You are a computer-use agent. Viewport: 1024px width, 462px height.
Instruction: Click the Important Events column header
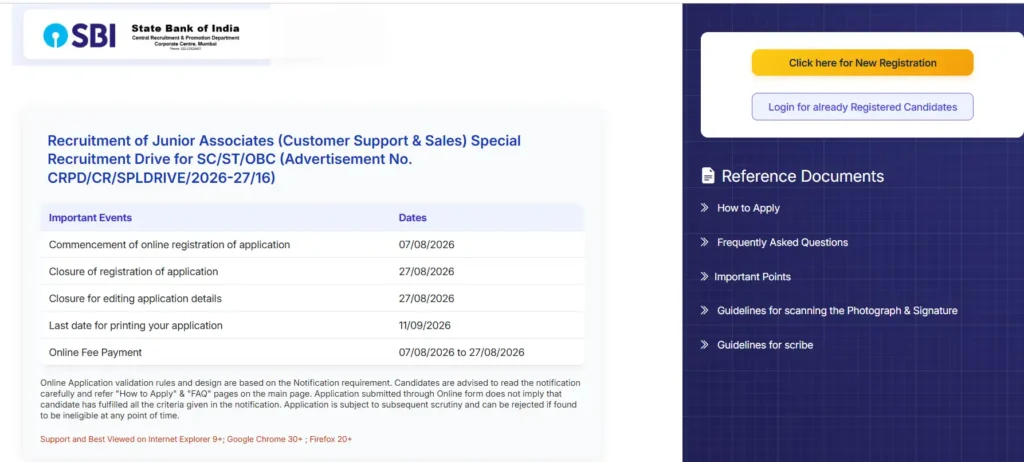(x=90, y=218)
